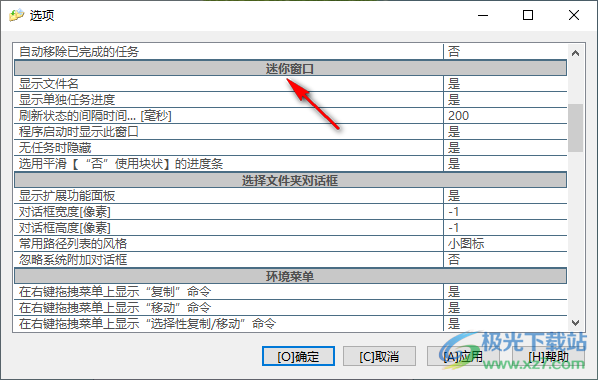Image resolution: width=598 pixels, height=380 pixels.
Task: Select the 环境菜单 section header
Action: coord(291,276)
